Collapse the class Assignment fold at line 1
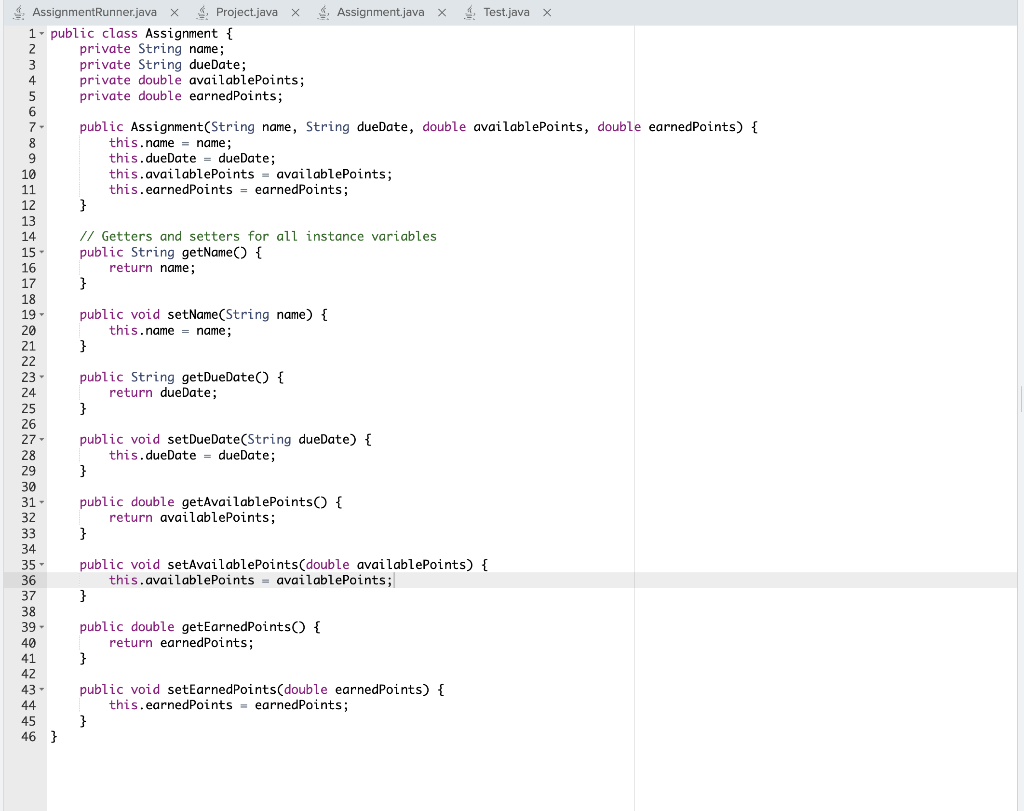Viewport: 1024px width, 811px height. point(42,33)
